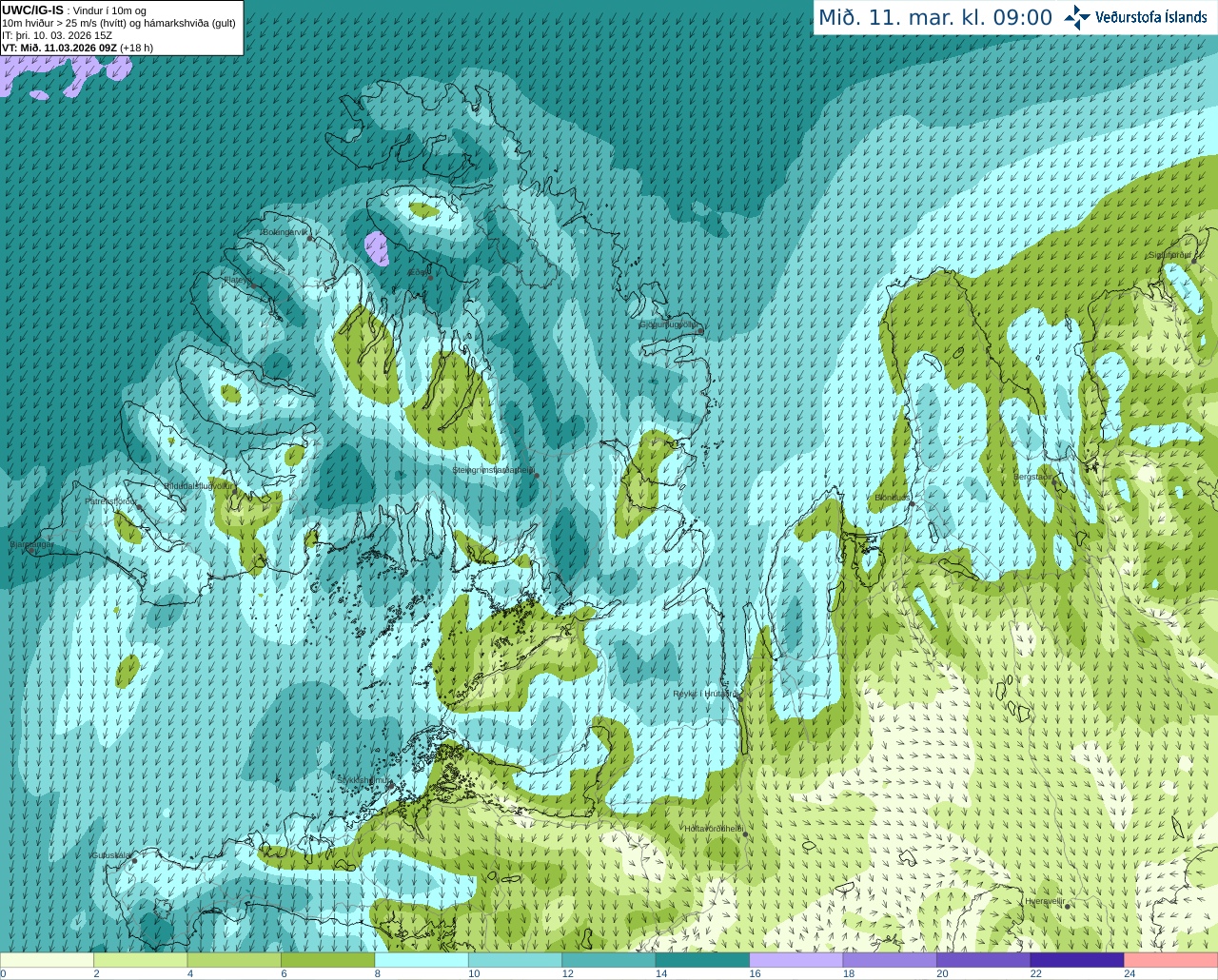The height and width of the screenshot is (980, 1218).
Task: Pick the 20–22 m/s violet legend swatch
Action: point(984,959)
